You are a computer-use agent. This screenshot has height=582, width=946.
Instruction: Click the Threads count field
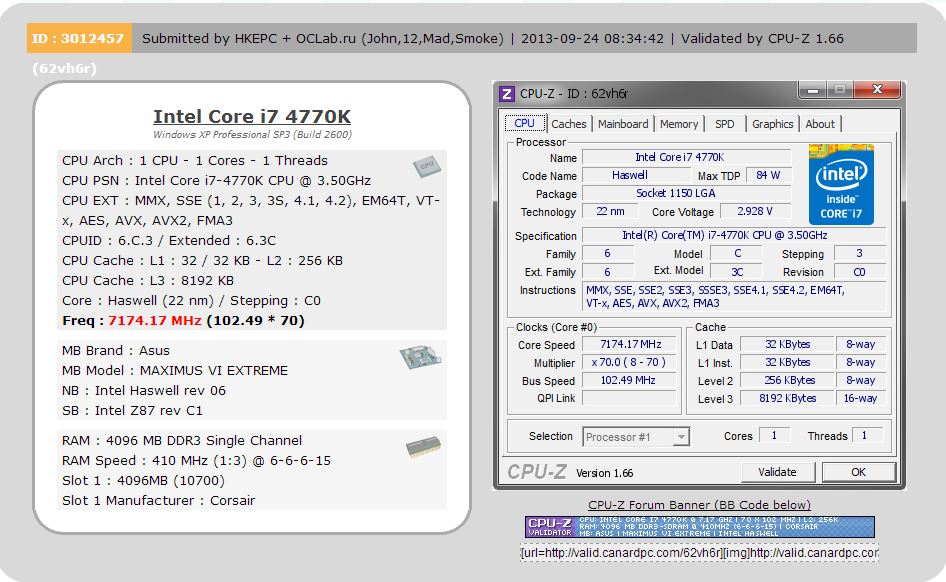tap(867, 435)
